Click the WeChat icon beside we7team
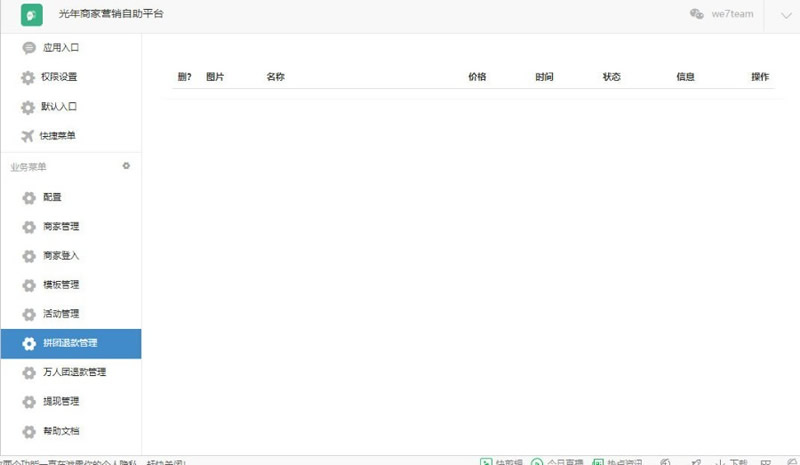 [x=697, y=14]
